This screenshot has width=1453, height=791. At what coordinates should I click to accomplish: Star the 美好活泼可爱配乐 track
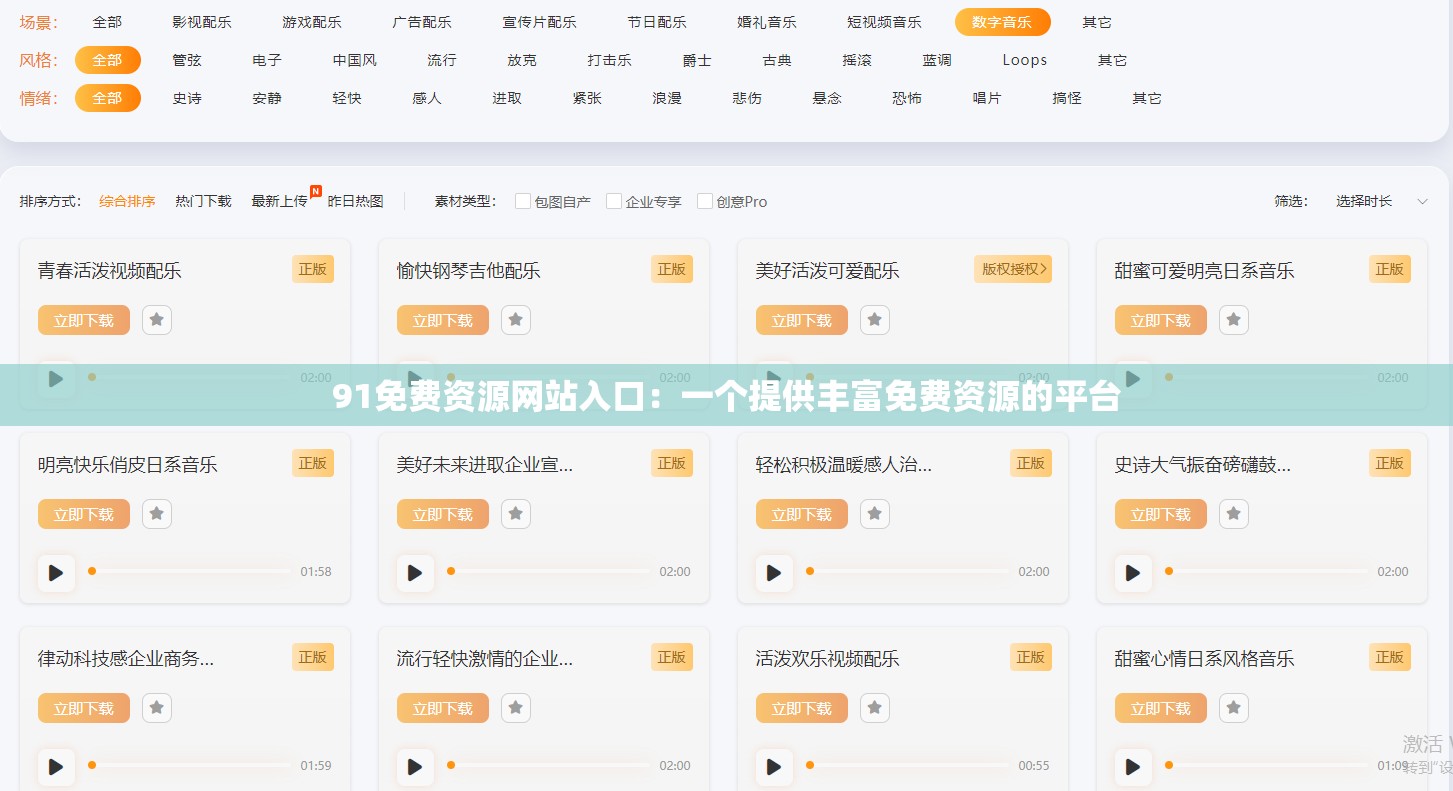(x=875, y=320)
